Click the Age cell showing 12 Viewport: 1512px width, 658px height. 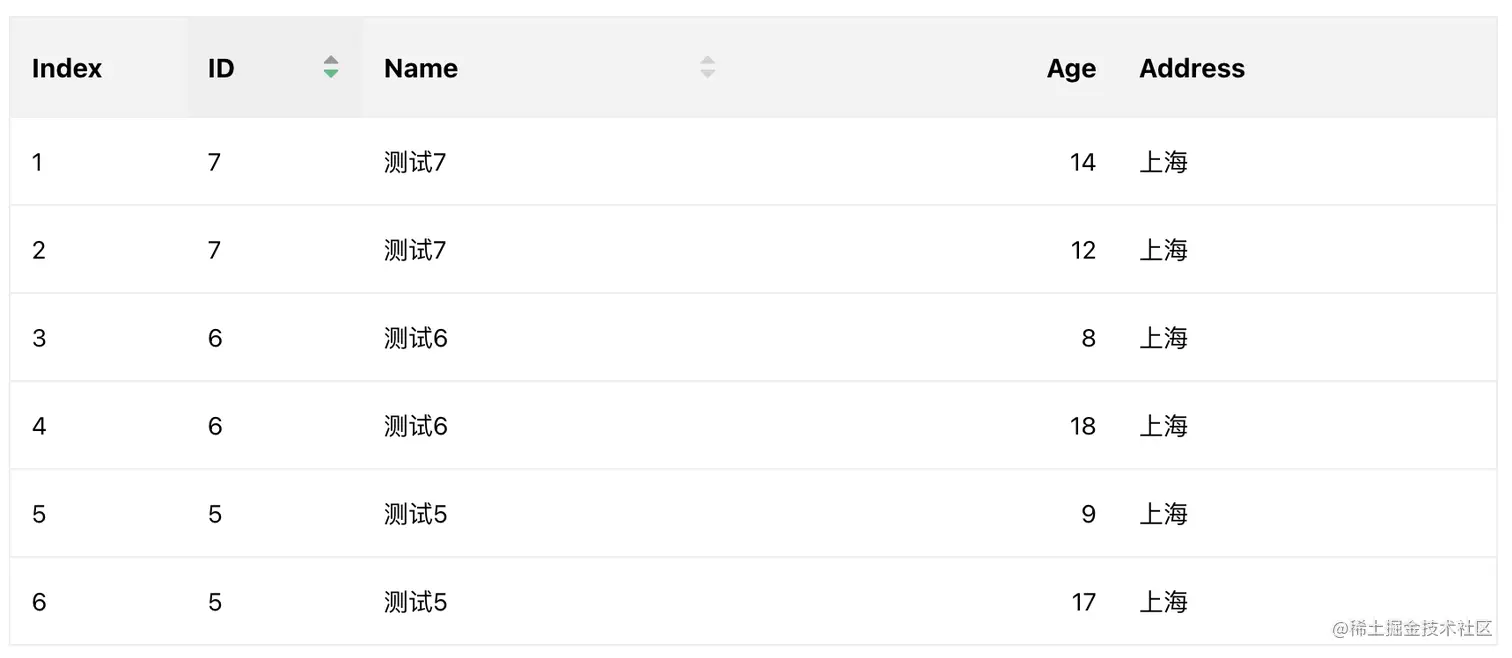click(x=1082, y=250)
